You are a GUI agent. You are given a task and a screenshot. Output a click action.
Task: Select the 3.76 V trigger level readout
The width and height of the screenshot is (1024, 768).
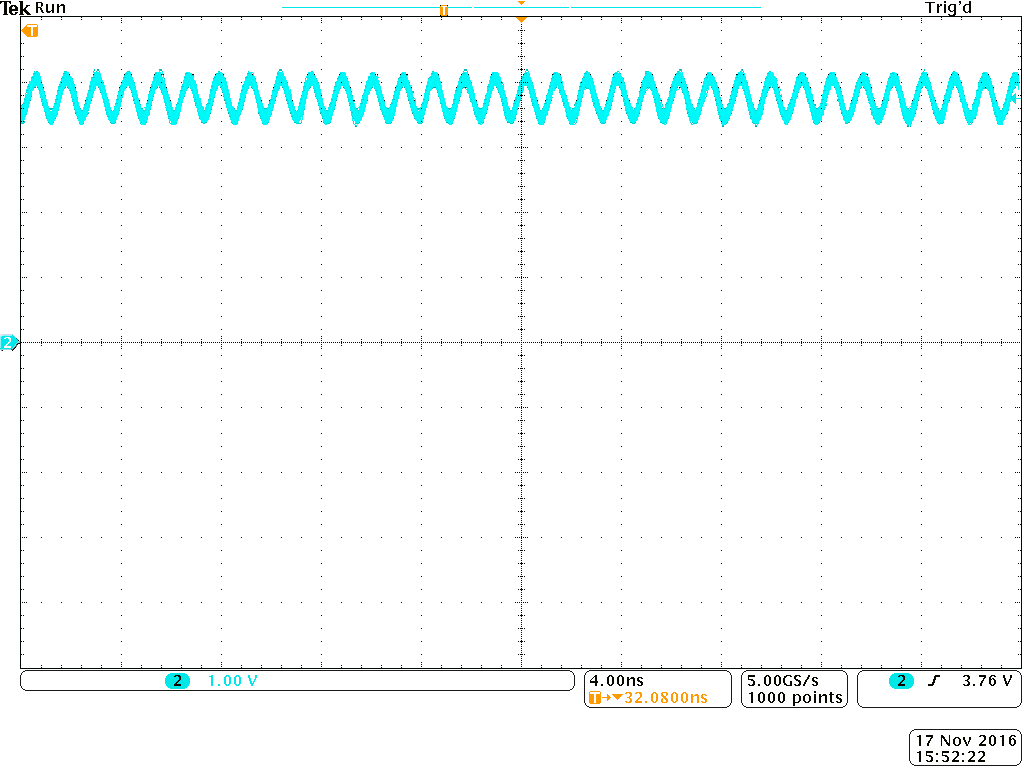[x=987, y=680]
